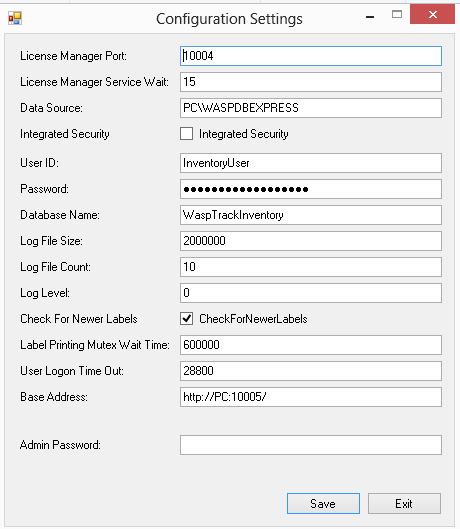Click the Database Name text box
460x529 pixels.
point(310,215)
